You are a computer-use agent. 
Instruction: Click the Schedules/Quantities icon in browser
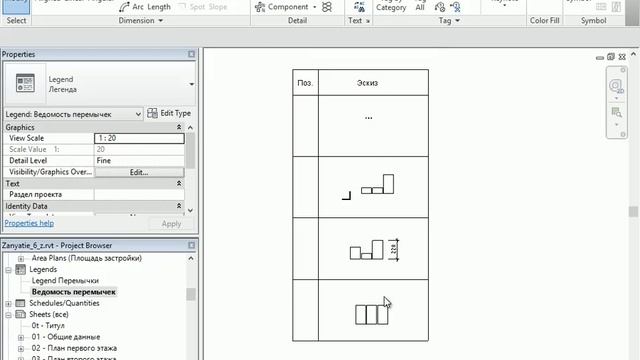(20, 303)
